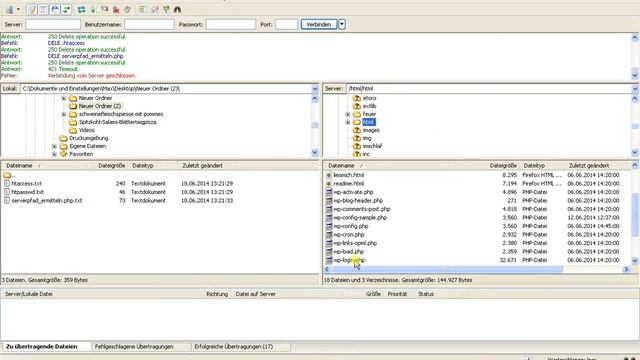Open the file search binoculars icon
This screenshot has height=360, width=640.
[178, 9]
